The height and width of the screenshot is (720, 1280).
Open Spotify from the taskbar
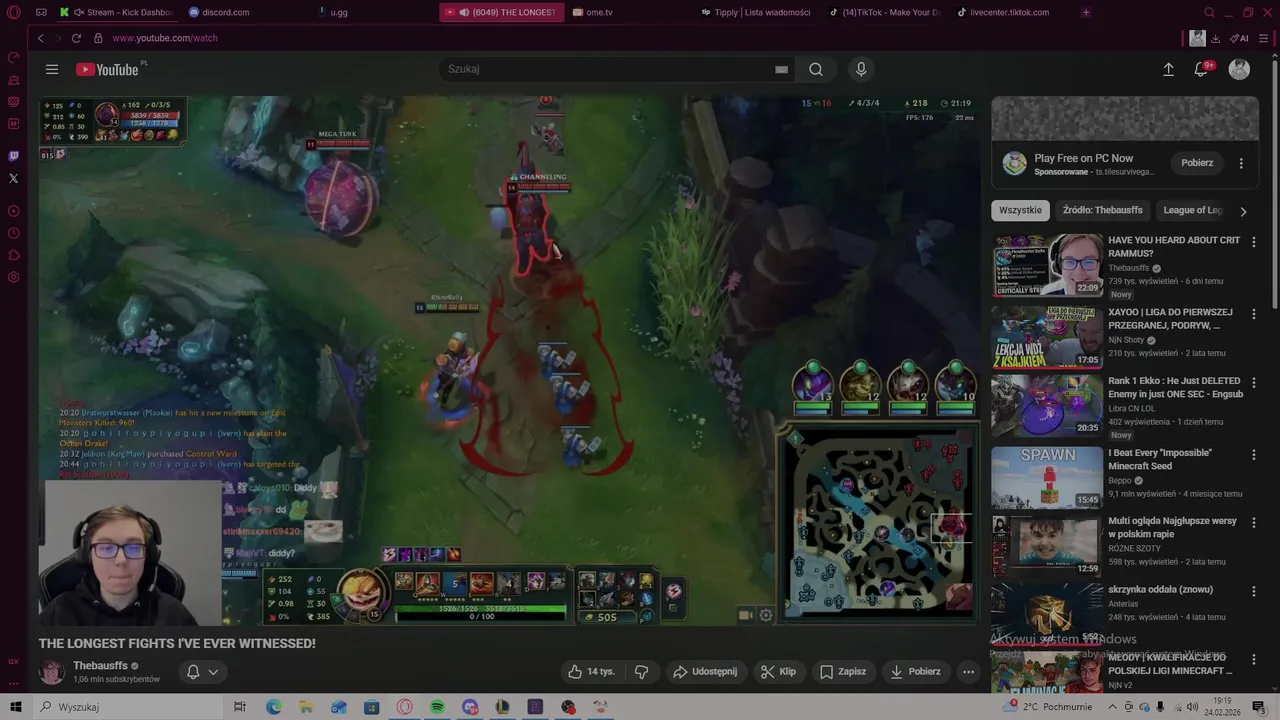tap(437, 707)
